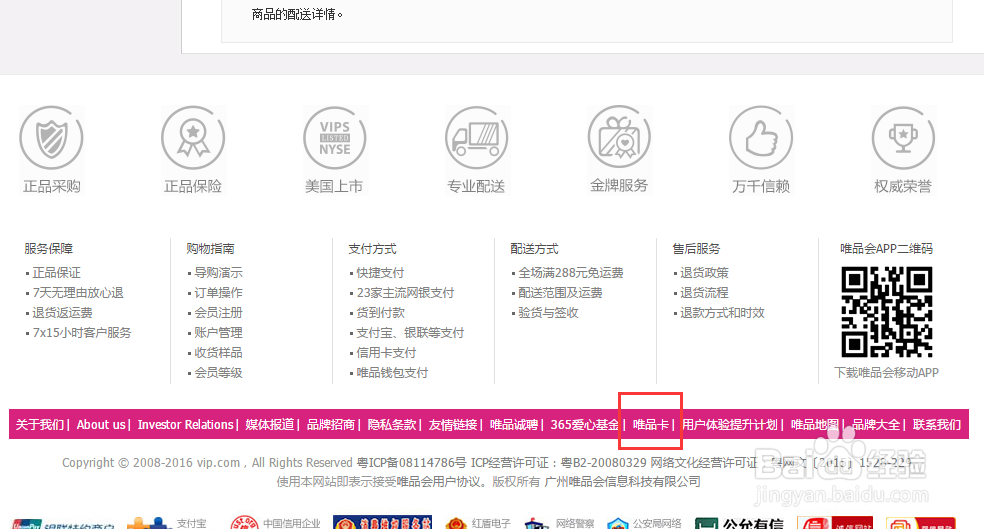The width and height of the screenshot is (984, 529).
Task: Click 友情链接 in the footer bar
Action: (453, 425)
